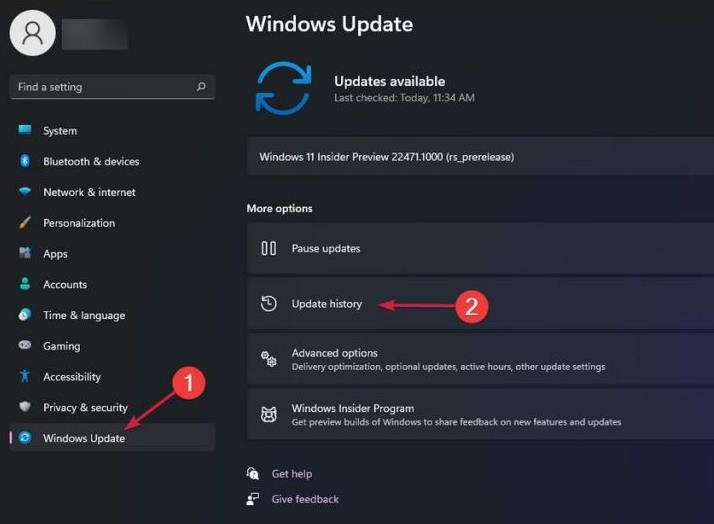Click the Network wifi icon
714x524 pixels.
25,192
